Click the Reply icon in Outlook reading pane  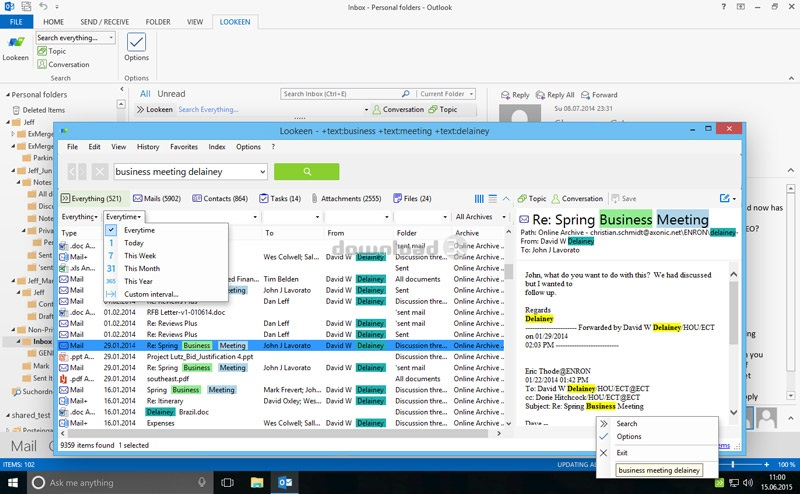pyautogui.click(x=515, y=95)
